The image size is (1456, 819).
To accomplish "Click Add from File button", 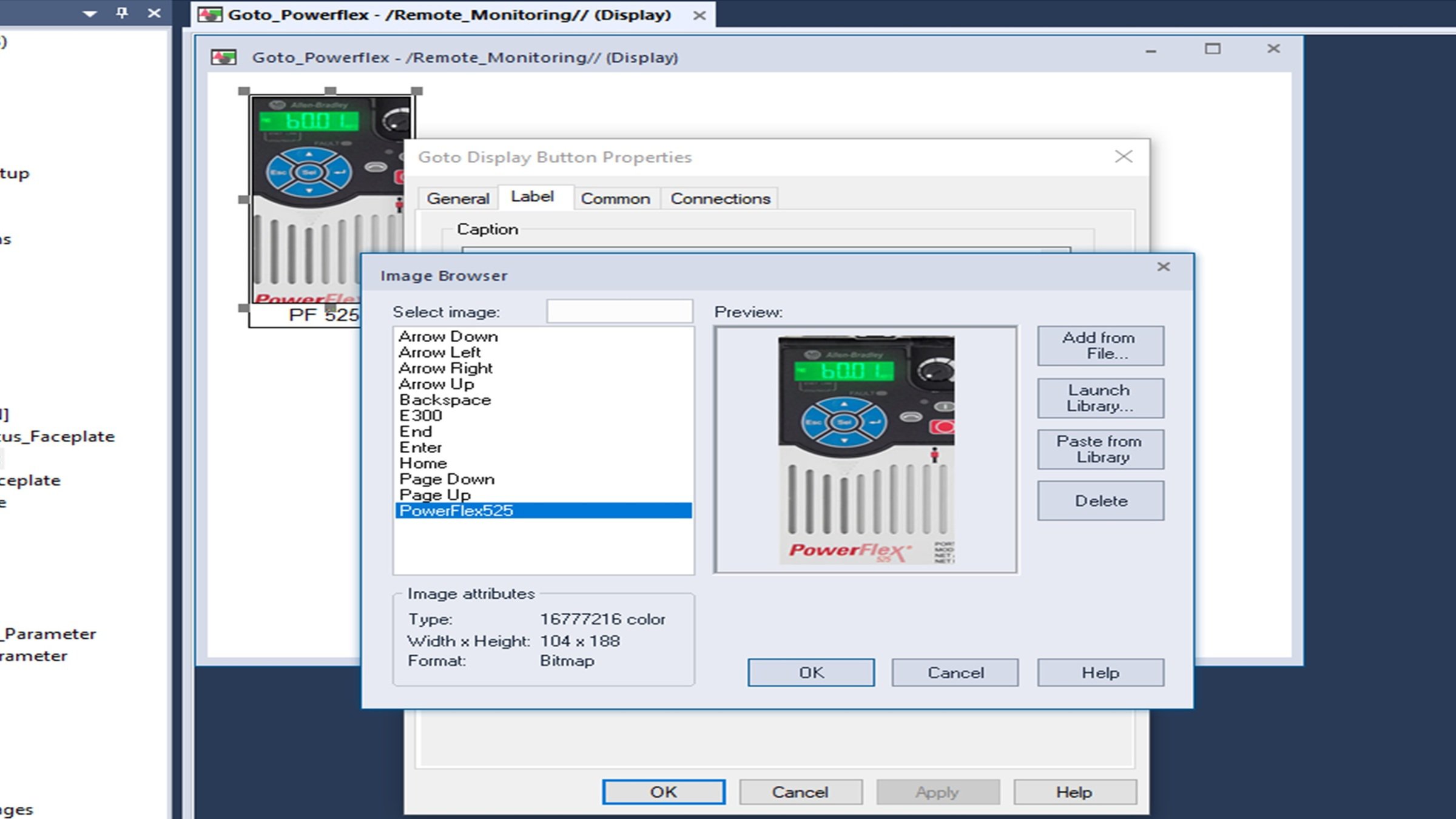I will click(x=1100, y=346).
